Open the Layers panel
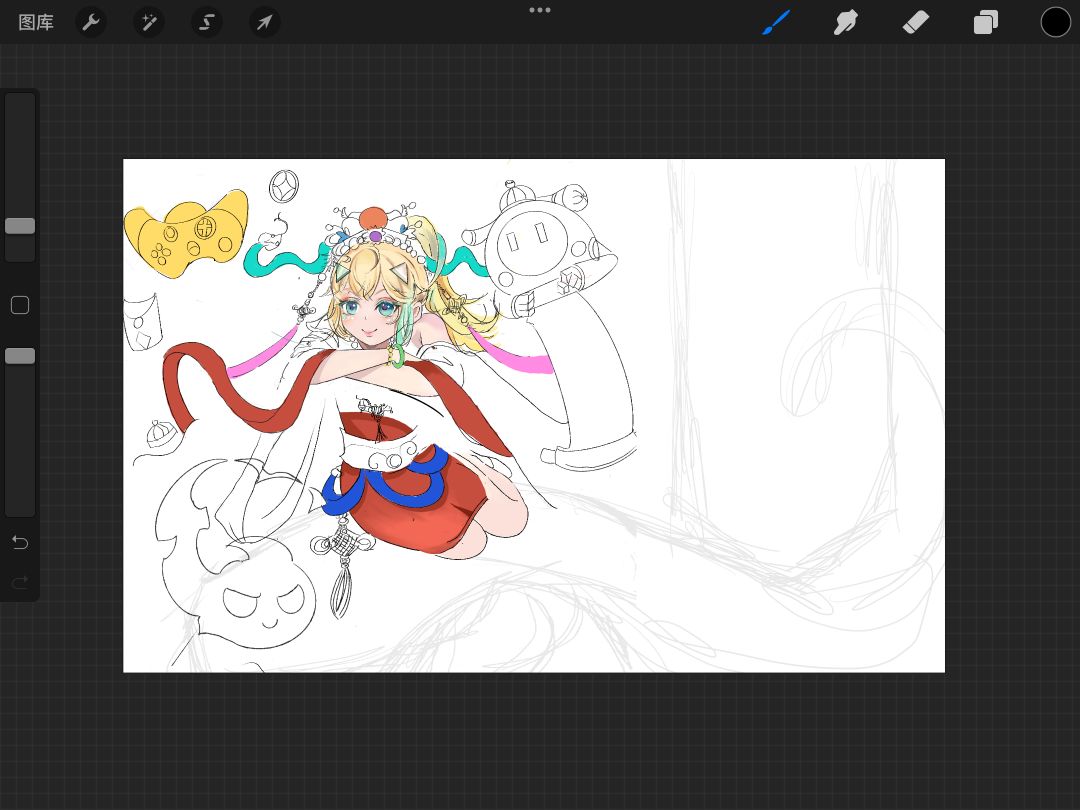This screenshot has width=1080, height=810. pyautogui.click(x=986, y=22)
